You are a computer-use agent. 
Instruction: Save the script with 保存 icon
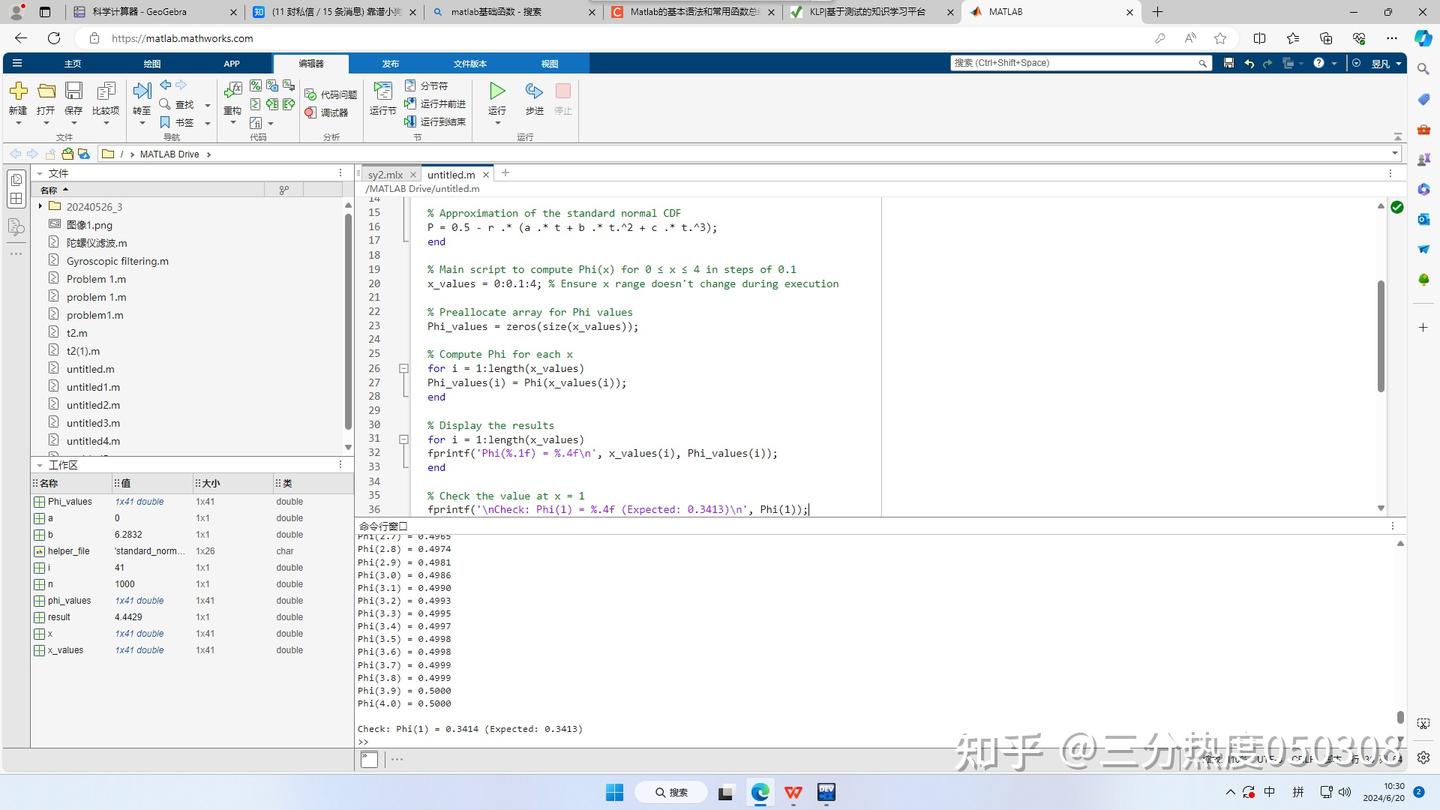(74, 91)
